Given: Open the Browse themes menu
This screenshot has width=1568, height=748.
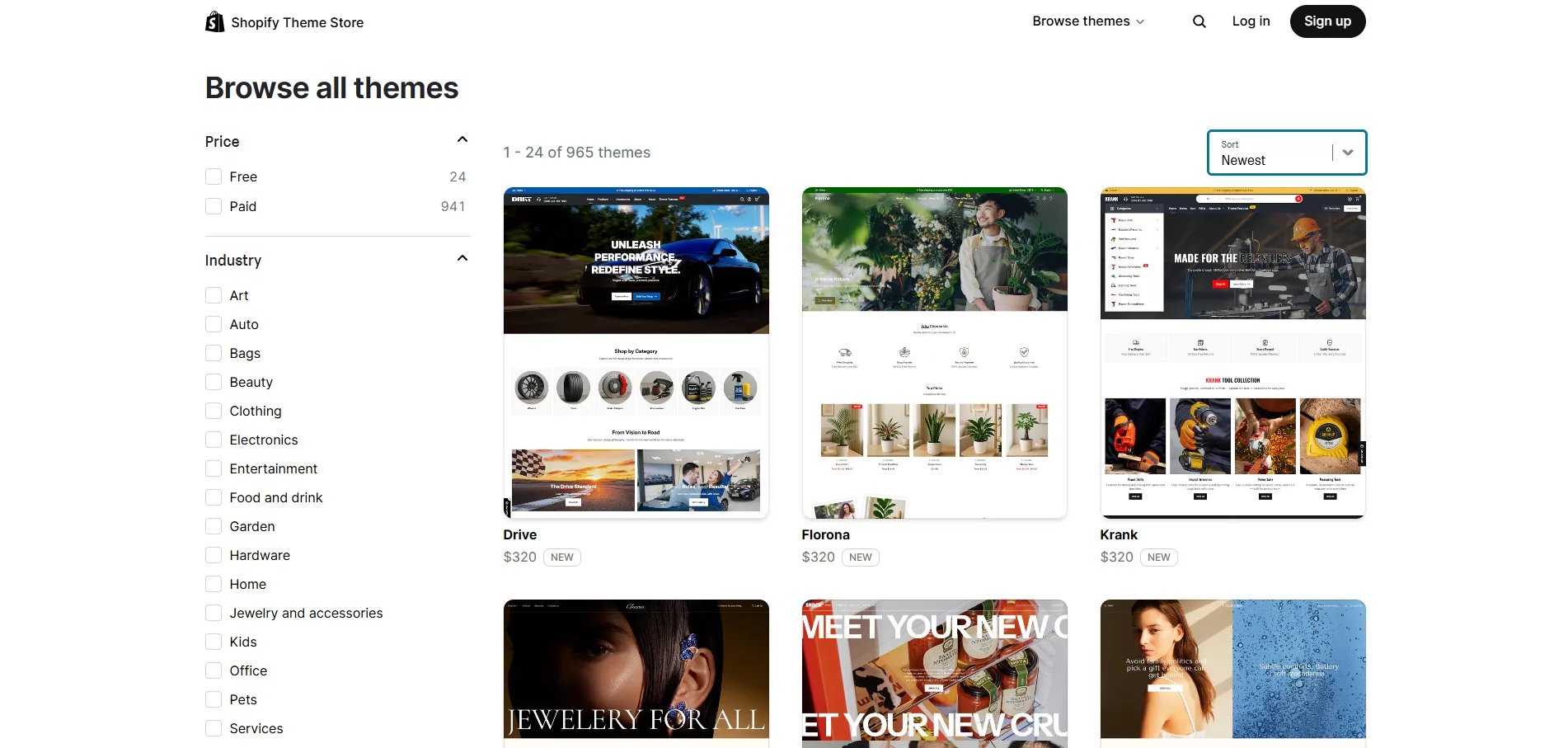Looking at the screenshot, I should coord(1087,21).
